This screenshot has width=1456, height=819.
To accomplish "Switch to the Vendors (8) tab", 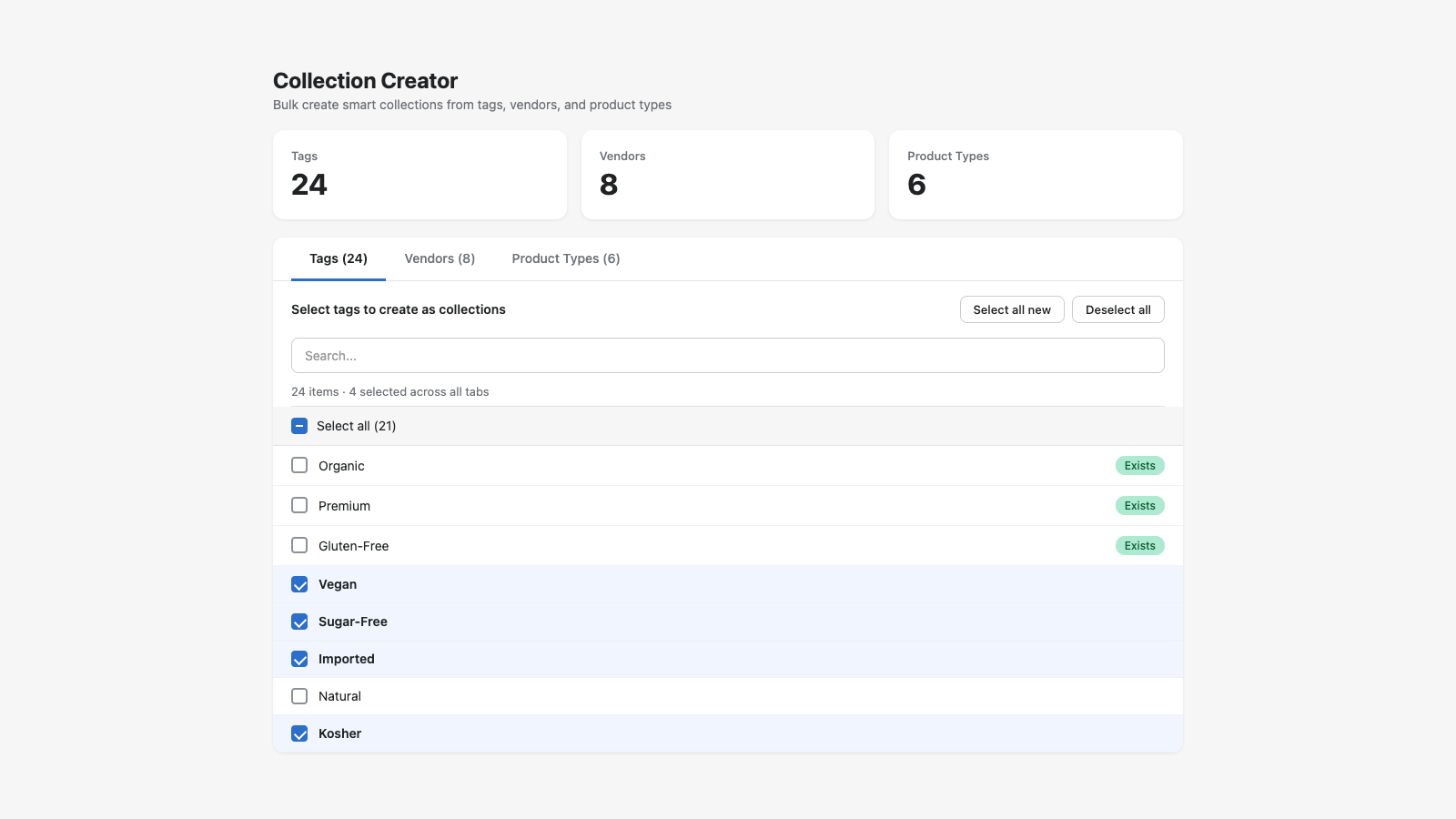I will (440, 258).
